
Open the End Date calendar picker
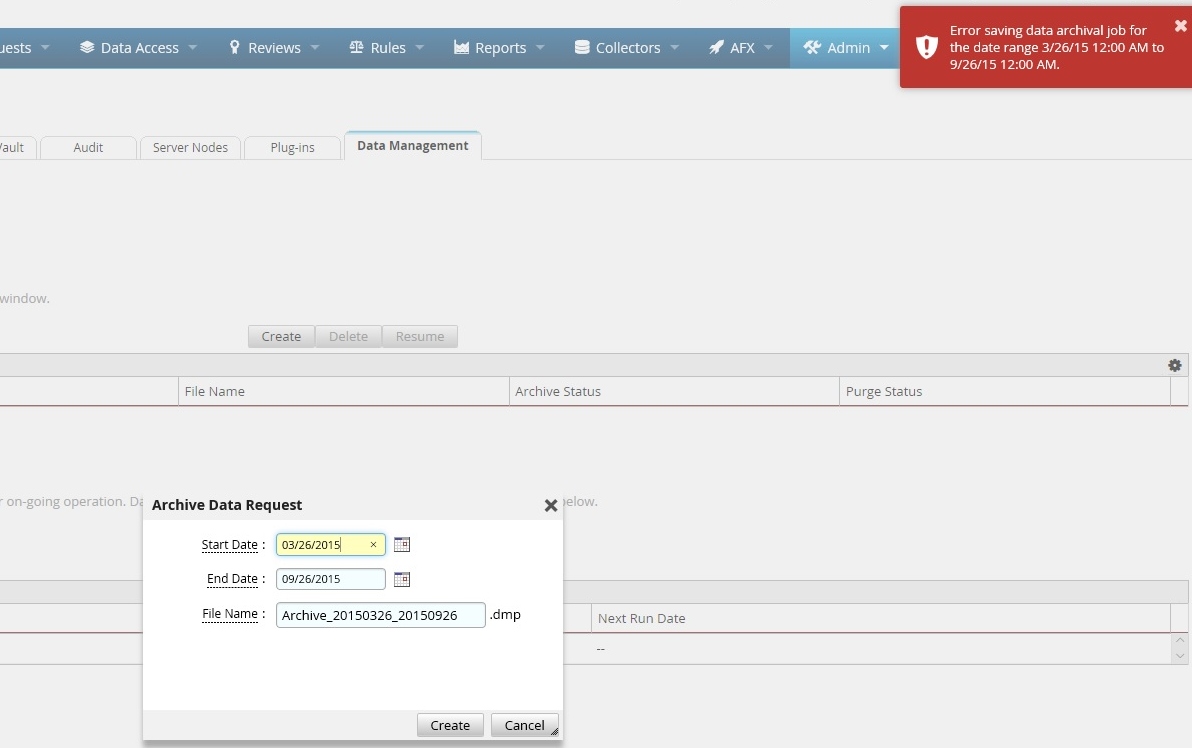coord(402,579)
